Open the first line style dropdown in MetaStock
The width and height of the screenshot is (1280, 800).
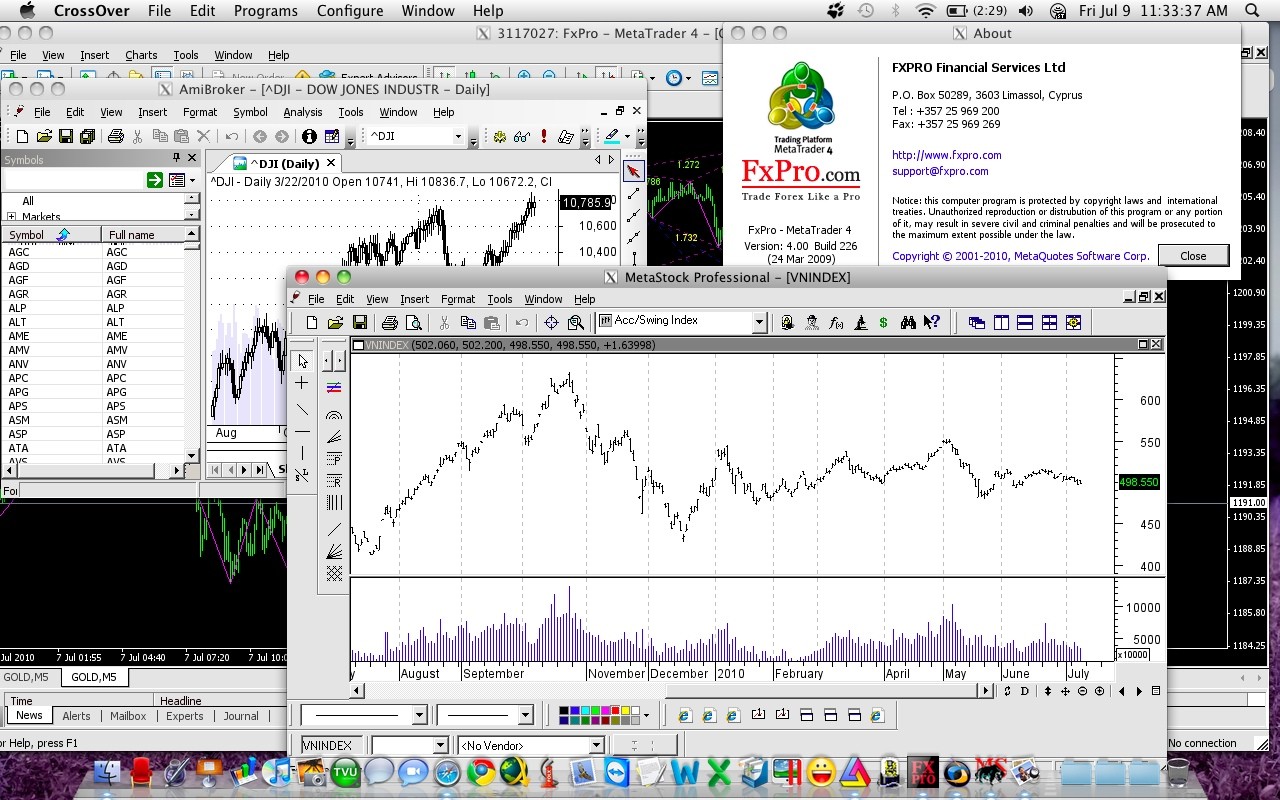pos(419,715)
